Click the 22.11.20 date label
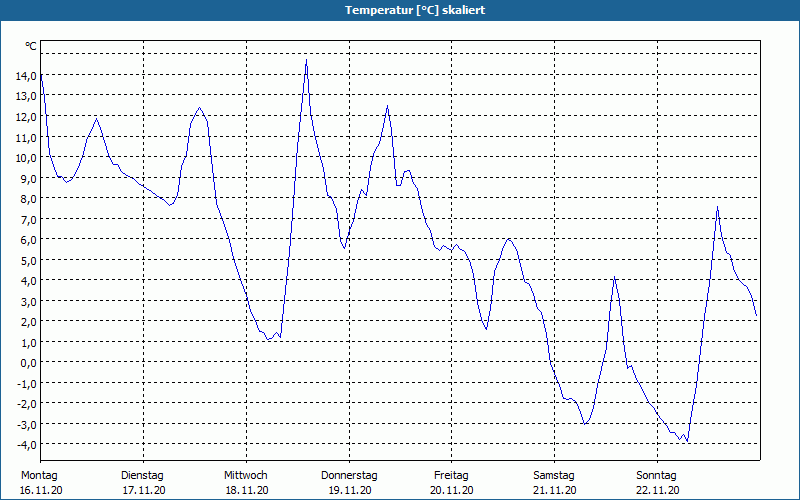Screen dimensions: 800x500 coord(658,491)
